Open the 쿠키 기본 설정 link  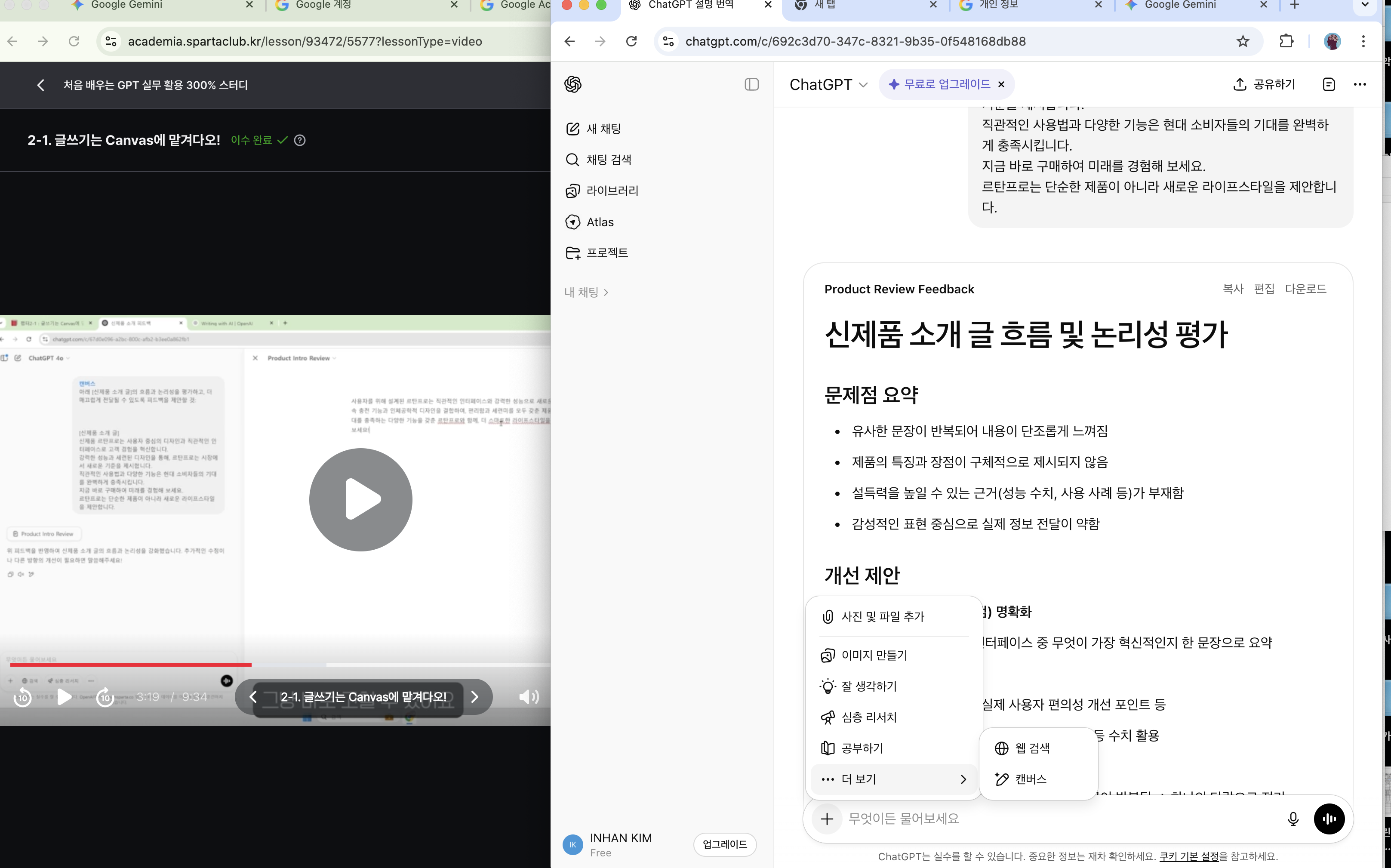click(1188, 856)
